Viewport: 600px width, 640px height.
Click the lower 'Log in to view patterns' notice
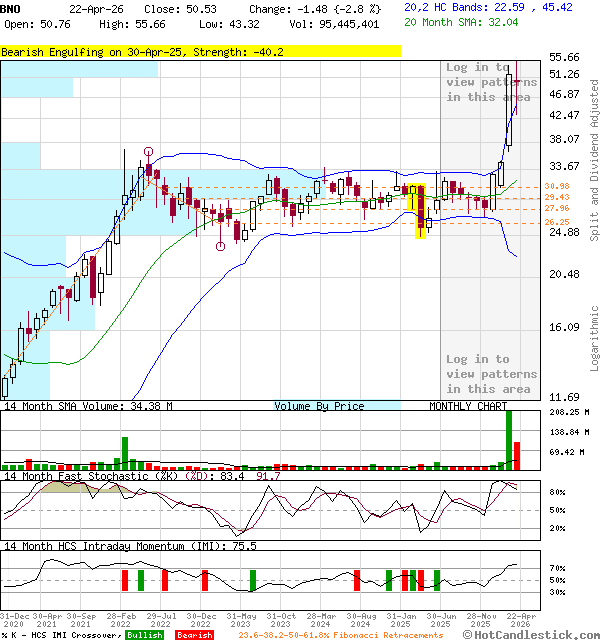pos(491,374)
